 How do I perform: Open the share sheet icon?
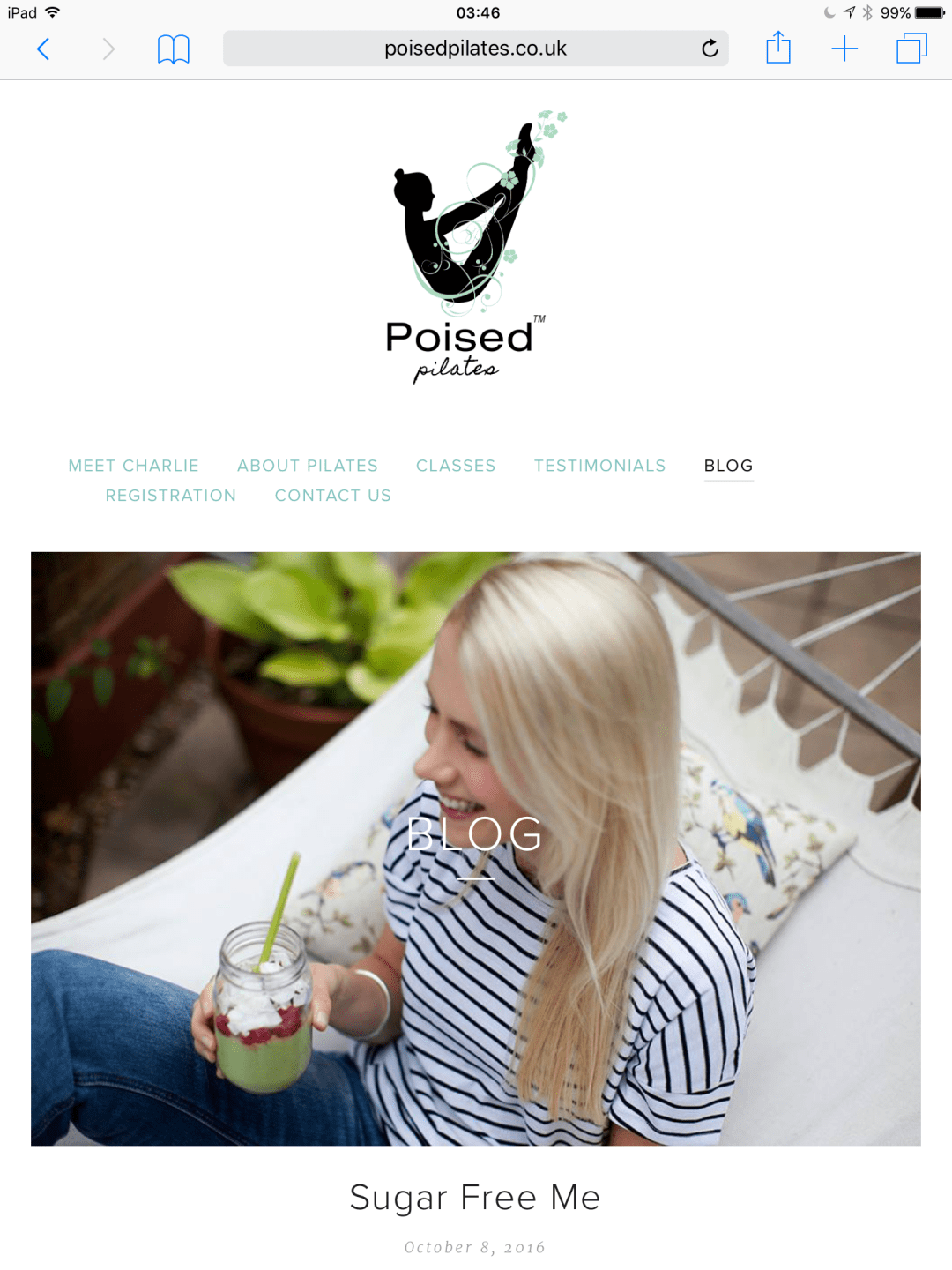tap(778, 48)
